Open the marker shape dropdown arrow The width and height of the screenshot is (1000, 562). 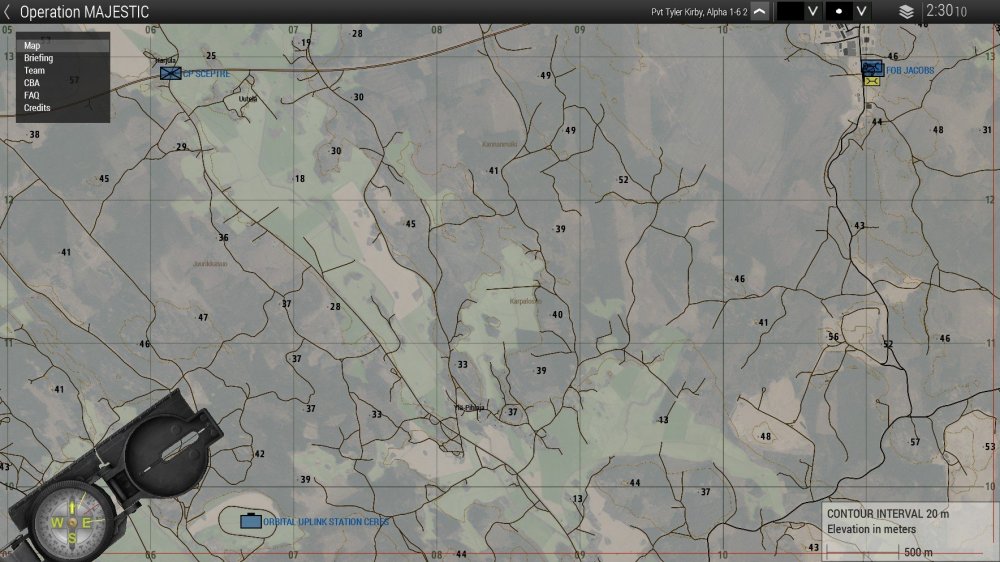863,12
